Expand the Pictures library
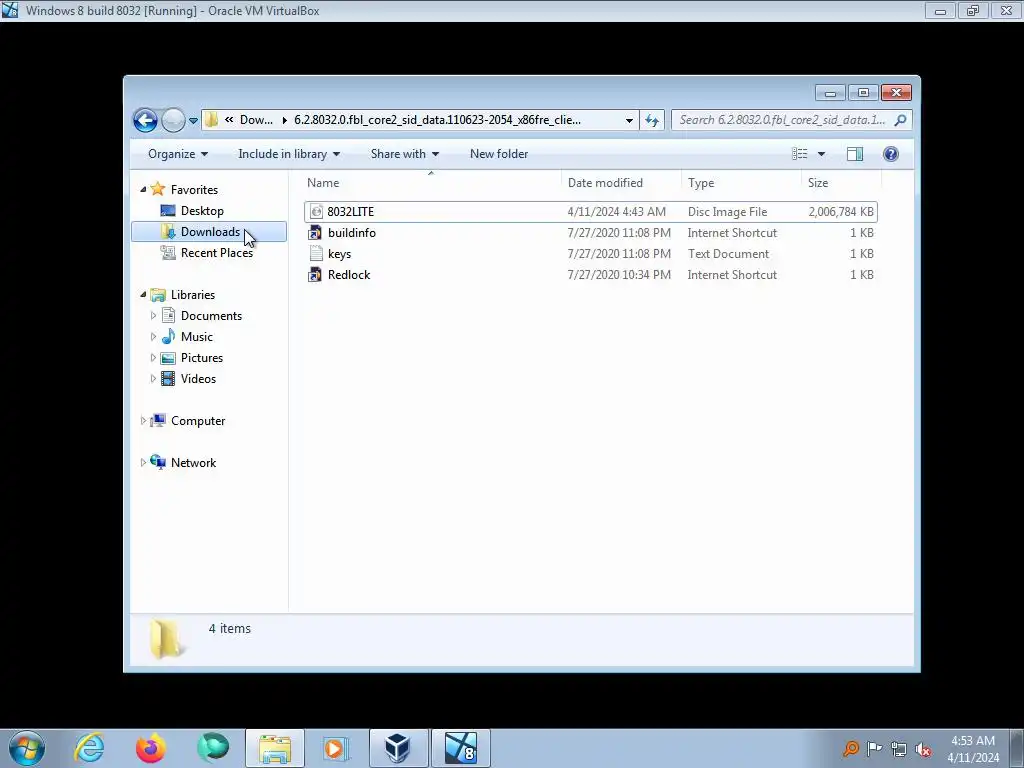Image resolution: width=1024 pixels, height=768 pixels. (153, 358)
